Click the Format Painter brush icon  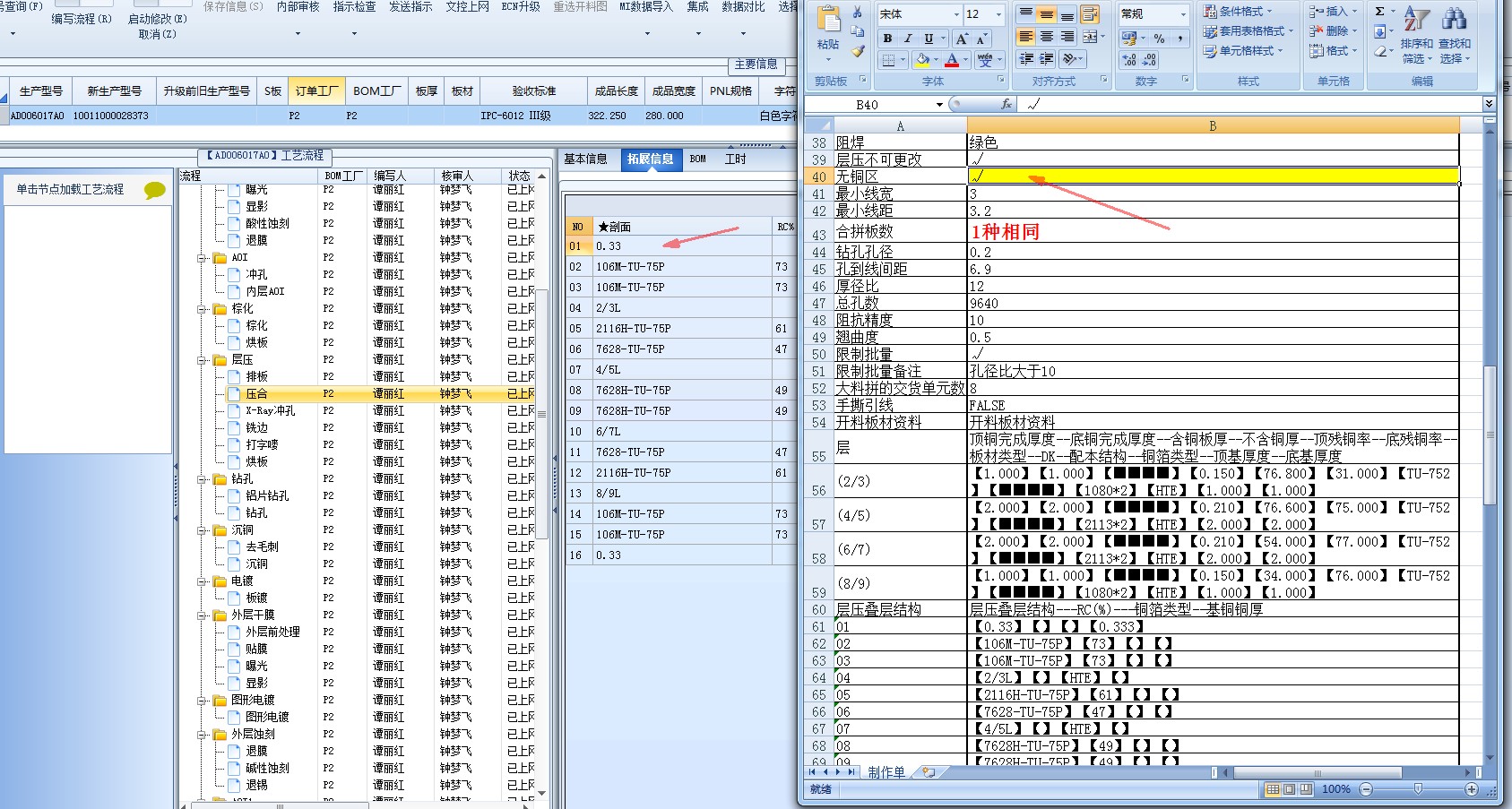click(857, 51)
